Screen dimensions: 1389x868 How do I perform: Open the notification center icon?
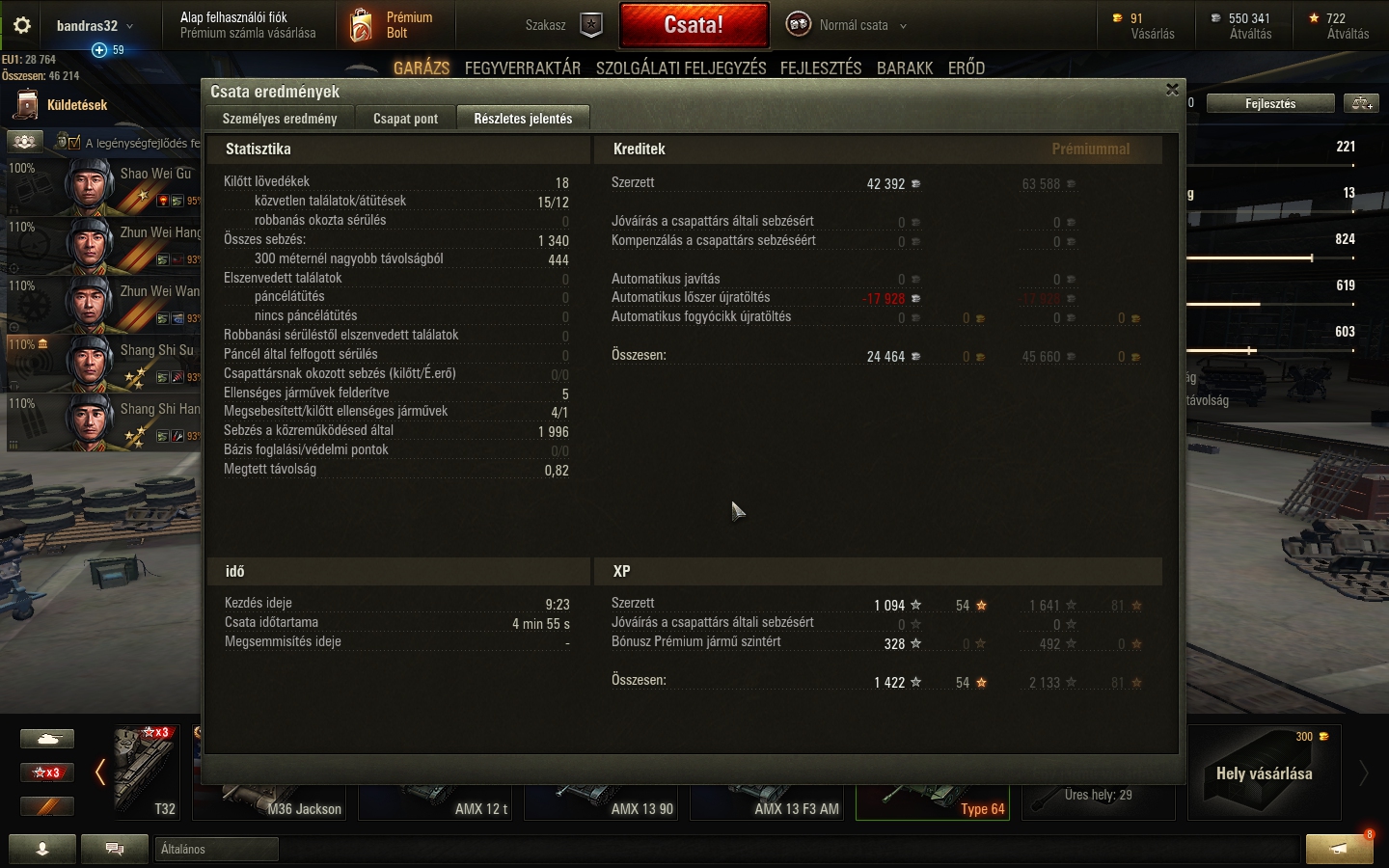point(1339,848)
